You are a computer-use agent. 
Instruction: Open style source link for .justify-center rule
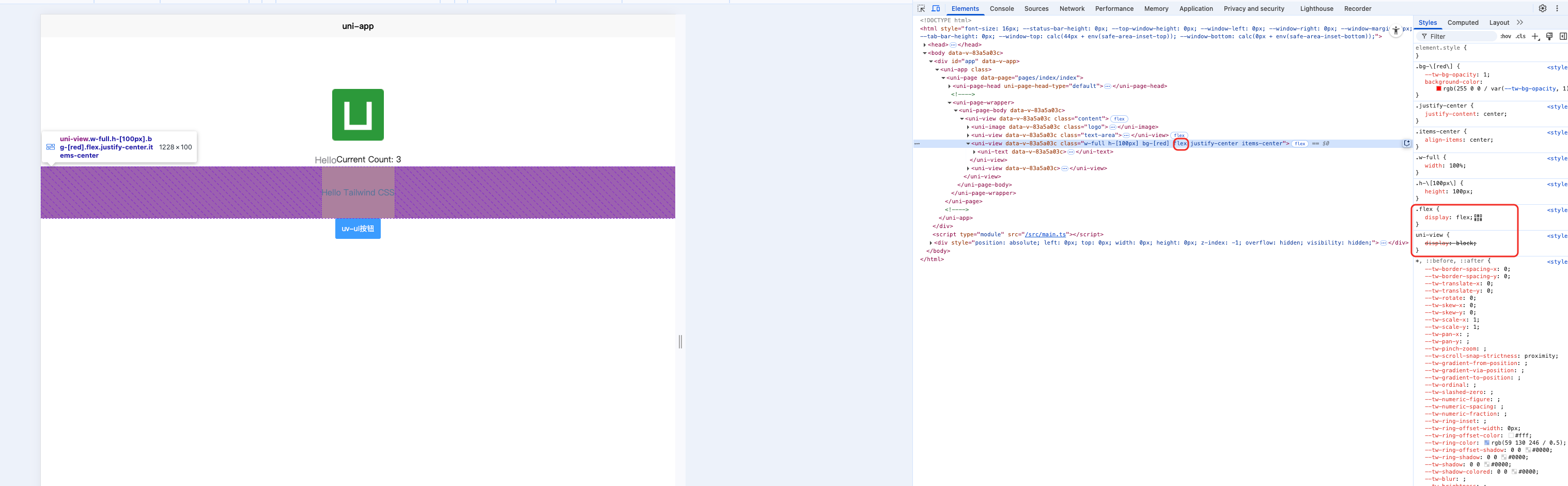[x=1557, y=107]
